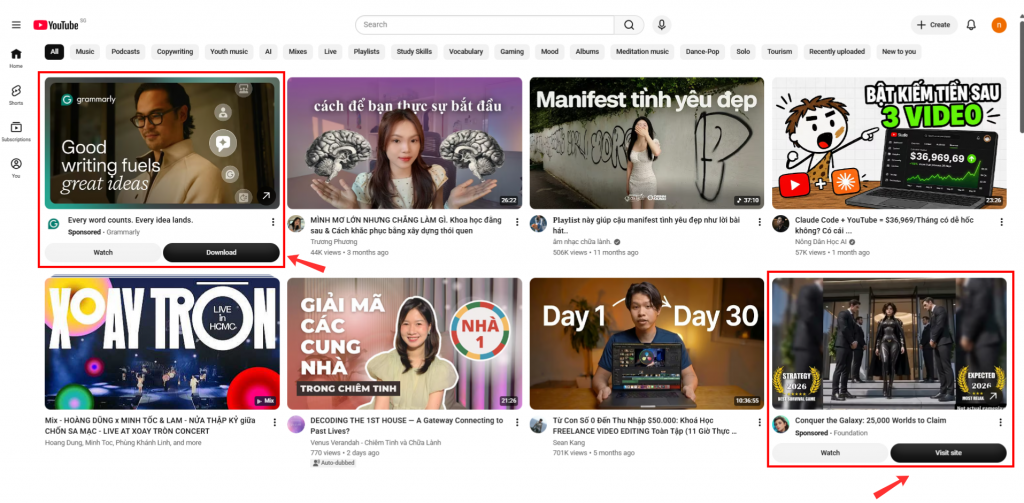Open more options for DECODING THE 1ST HOUSE
This screenshot has height=503, width=1024.
coord(517,422)
